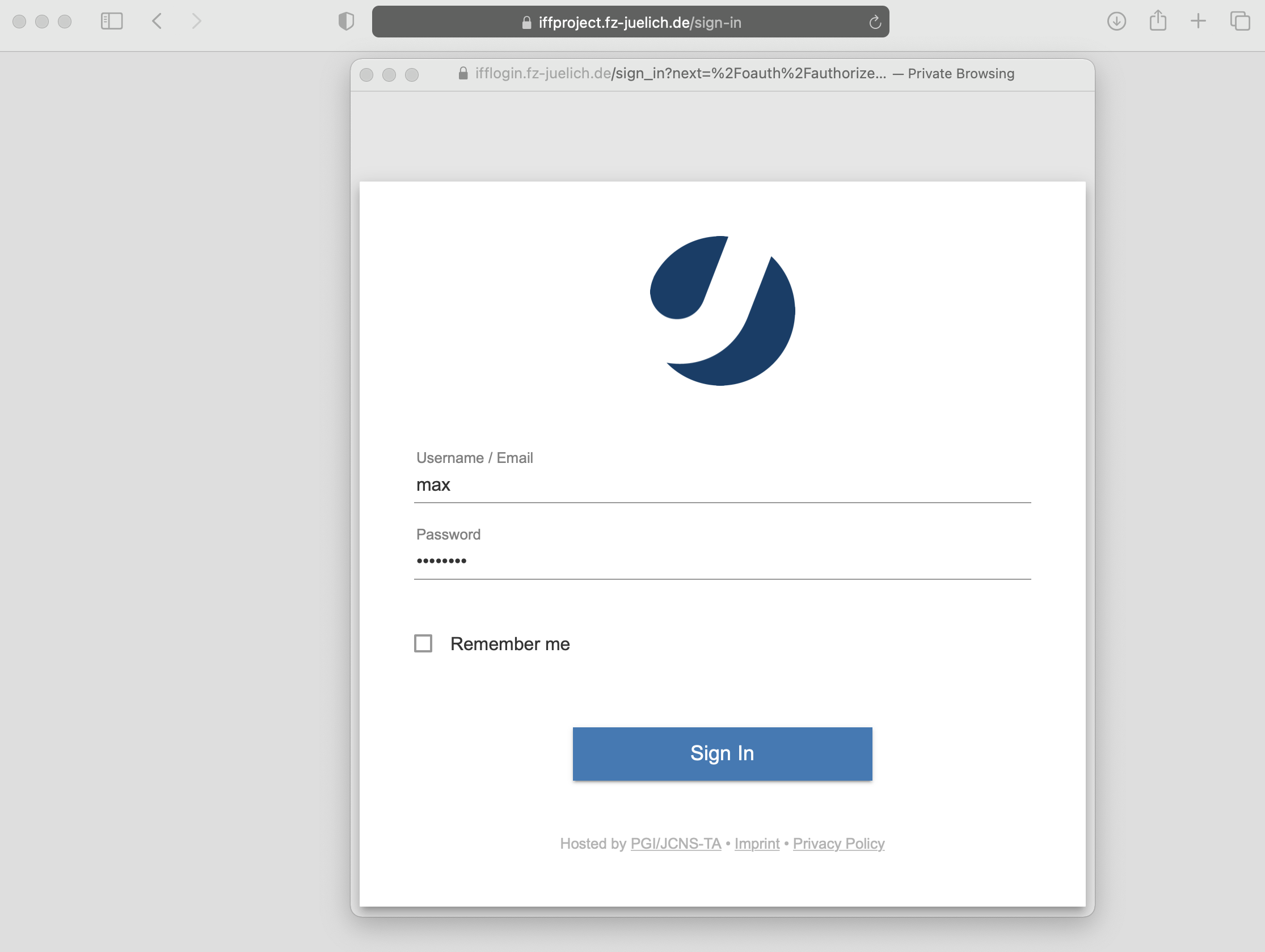Open the PGI/JCNS-TA link
The width and height of the screenshot is (1265, 952).
point(676,844)
